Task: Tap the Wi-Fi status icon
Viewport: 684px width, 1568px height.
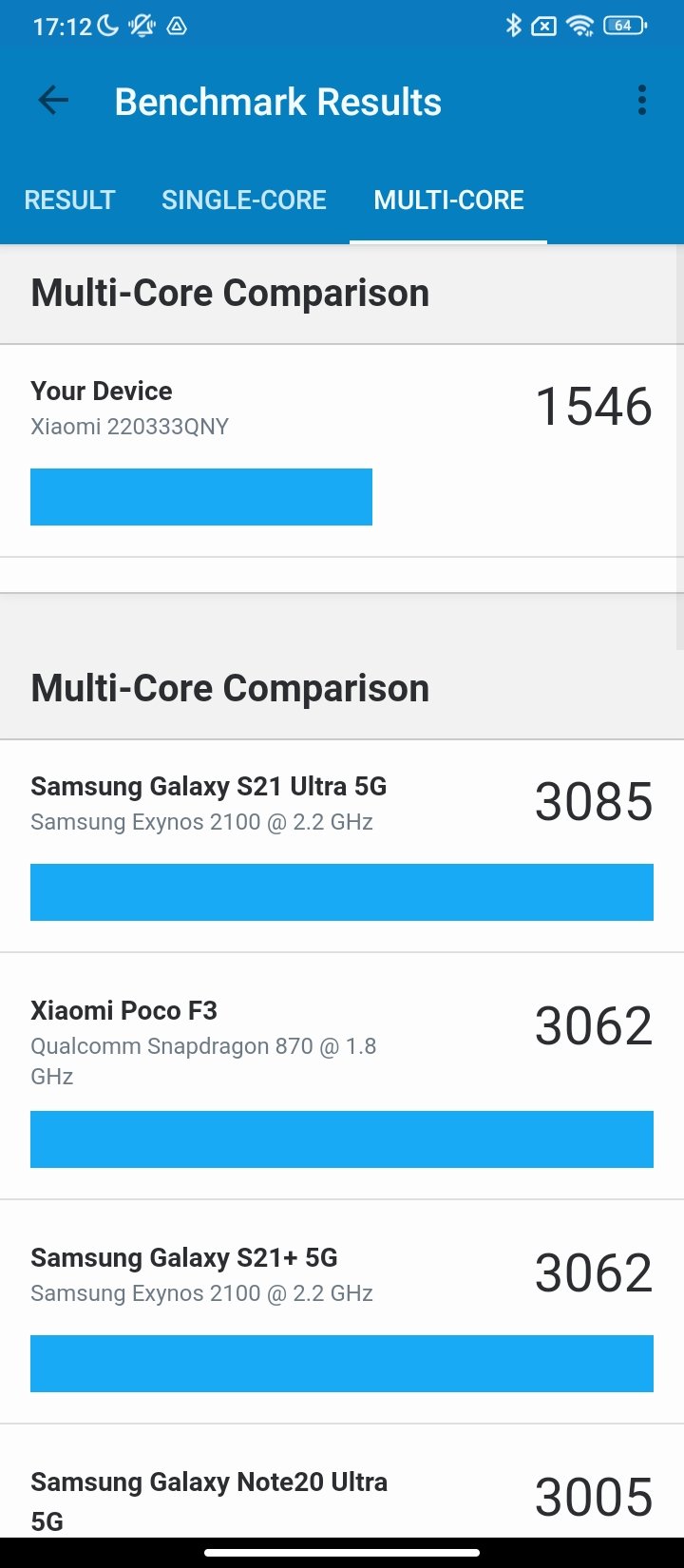Action: click(x=579, y=26)
